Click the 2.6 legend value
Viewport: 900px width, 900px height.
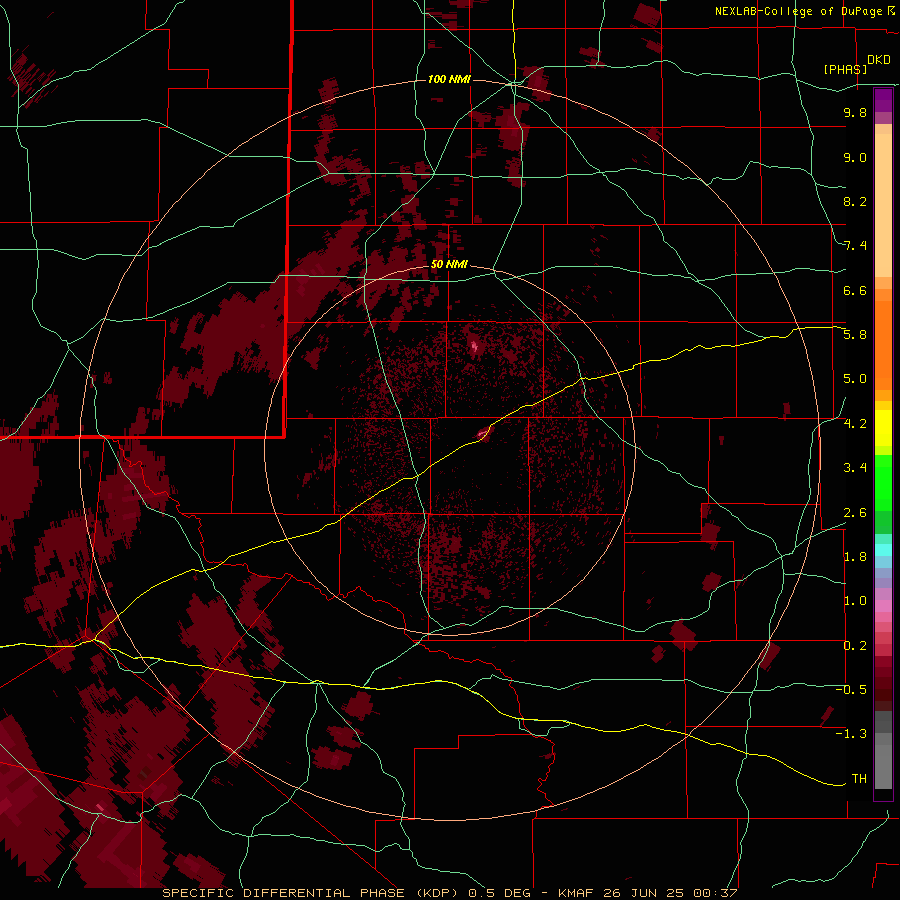click(x=855, y=513)
